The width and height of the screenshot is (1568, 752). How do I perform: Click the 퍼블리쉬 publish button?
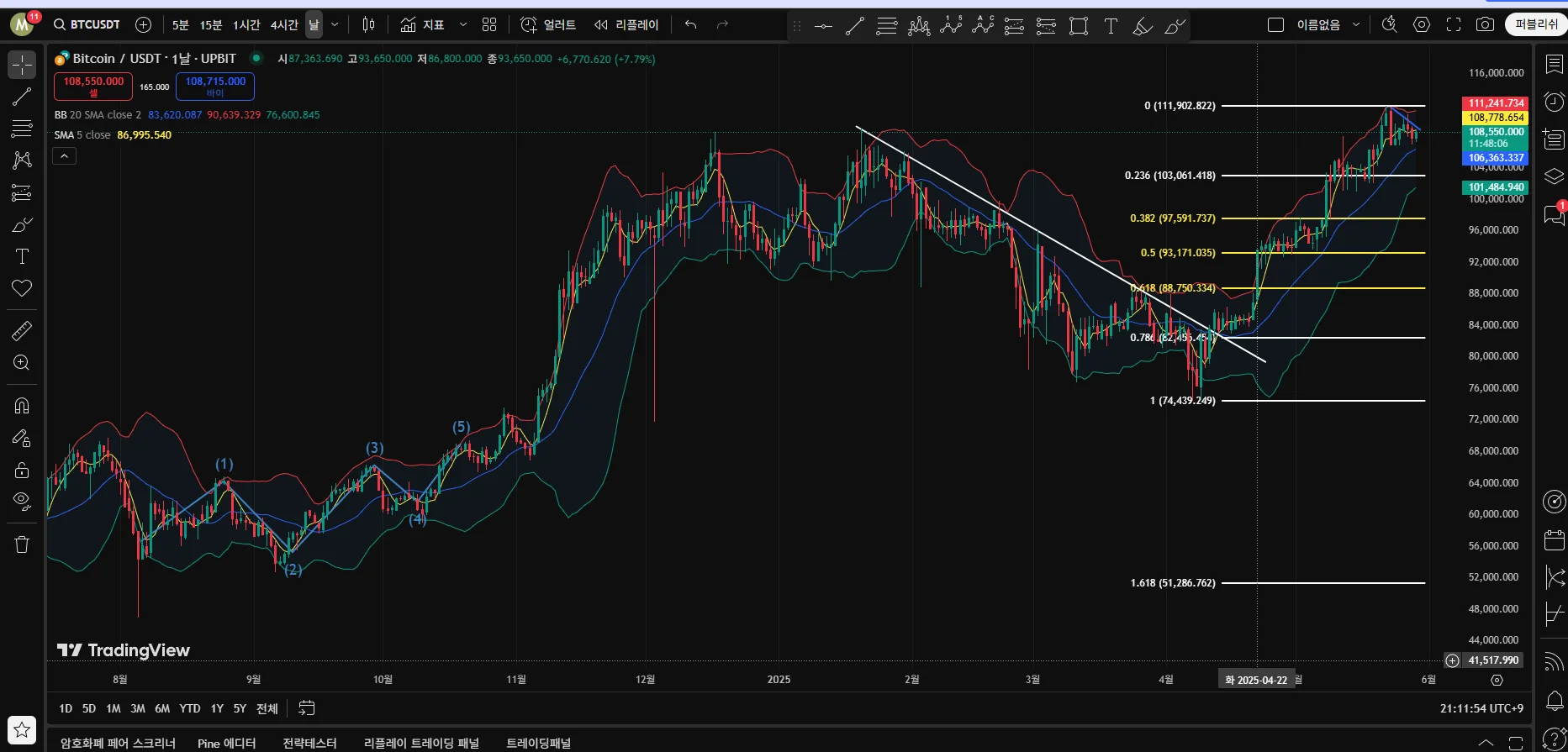pos(1536,24)
